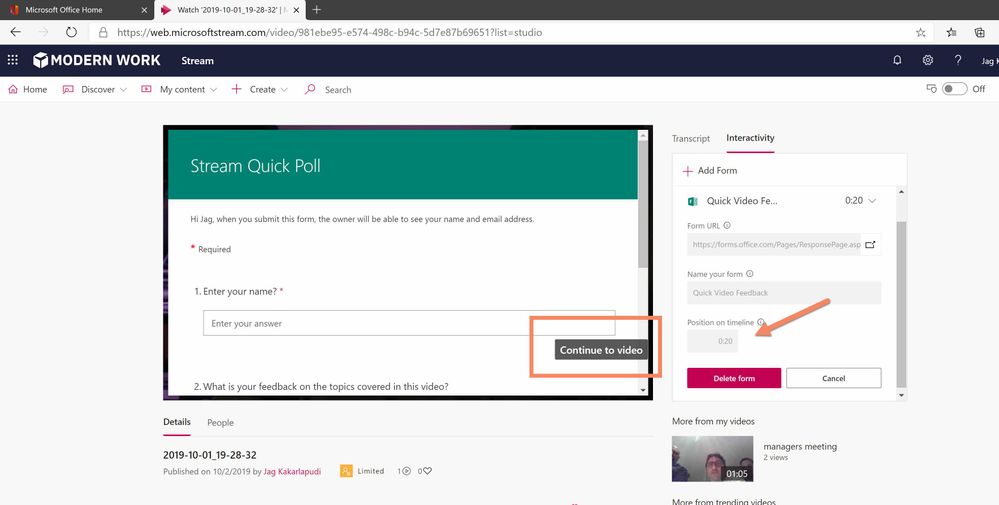This screenshot has height=505, width=999.
Task: Click the lock icon in address bar
Action: 103,32
